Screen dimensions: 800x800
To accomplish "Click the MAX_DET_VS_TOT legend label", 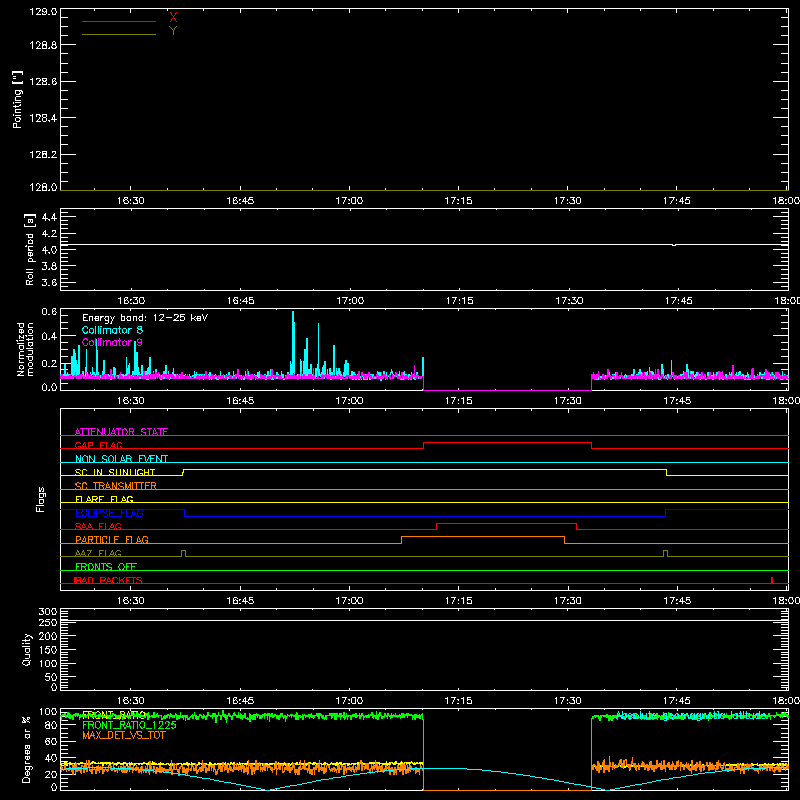I will tap(124, 735).
